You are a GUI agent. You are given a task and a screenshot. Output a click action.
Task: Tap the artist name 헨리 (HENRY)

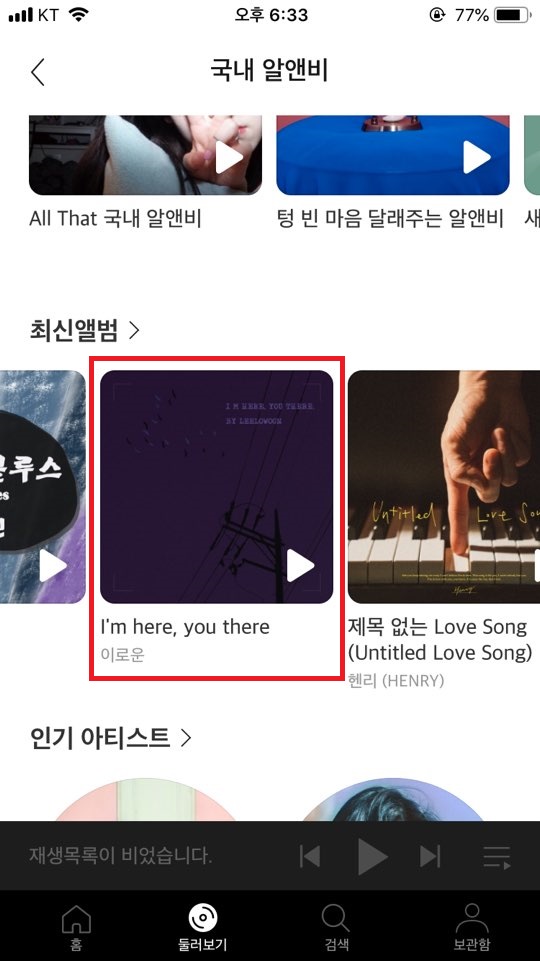[395, 680]
